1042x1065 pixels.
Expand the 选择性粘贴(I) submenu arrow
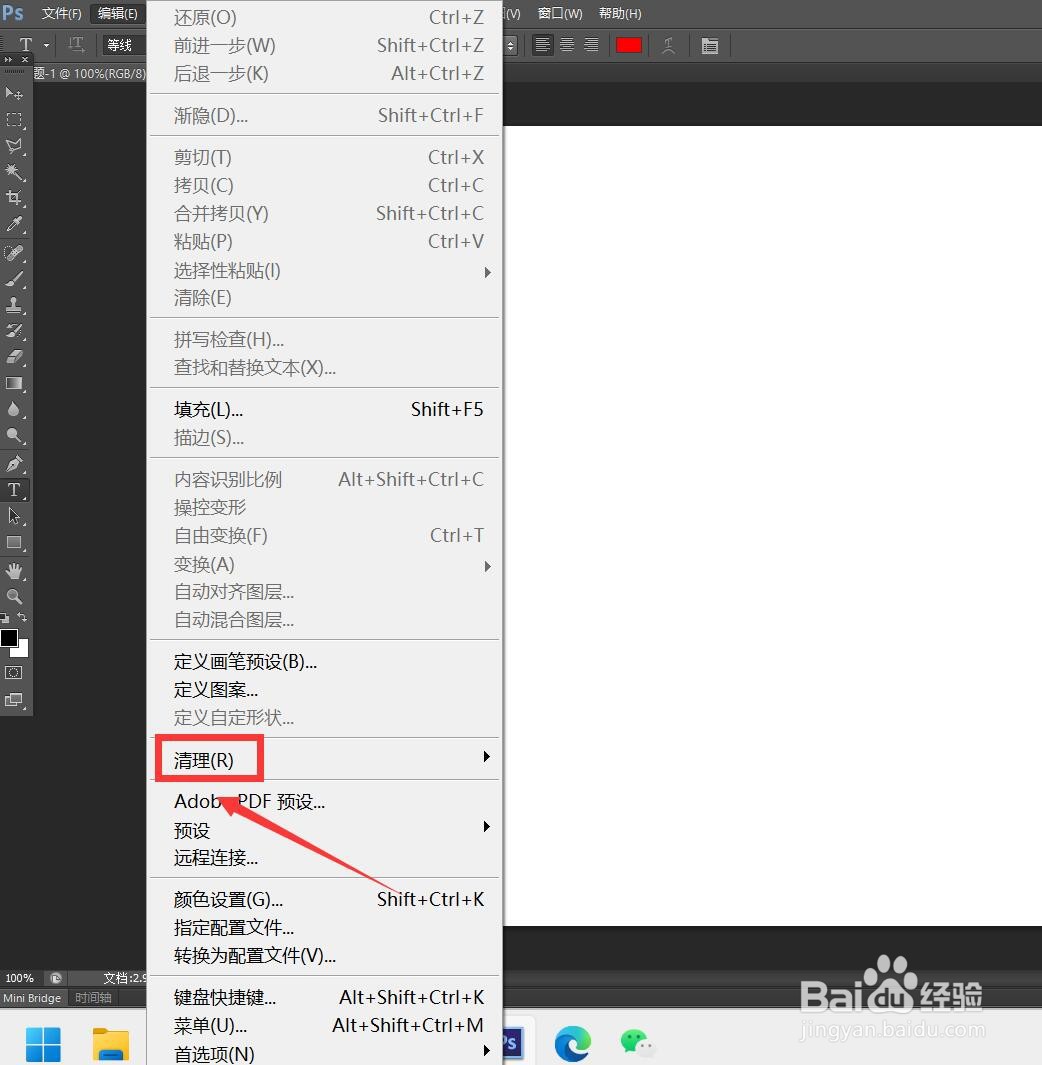(x=487, y=272)
